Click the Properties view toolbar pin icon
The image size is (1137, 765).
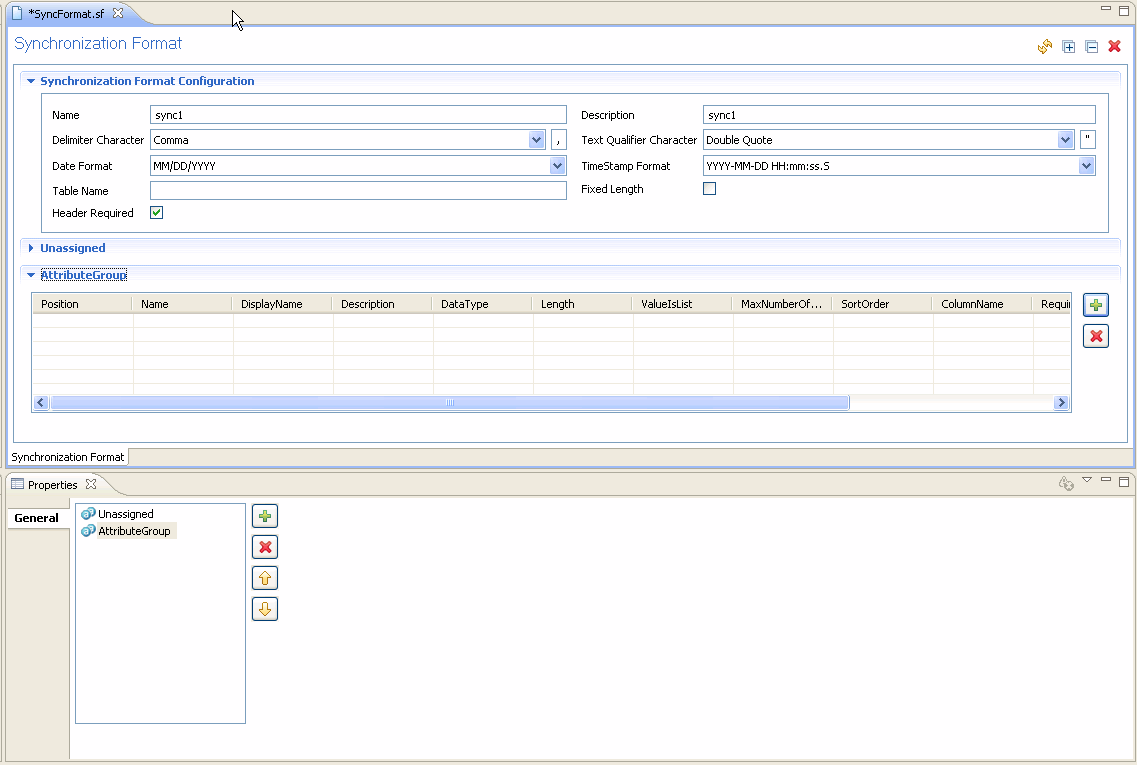tap(1066, 484)
